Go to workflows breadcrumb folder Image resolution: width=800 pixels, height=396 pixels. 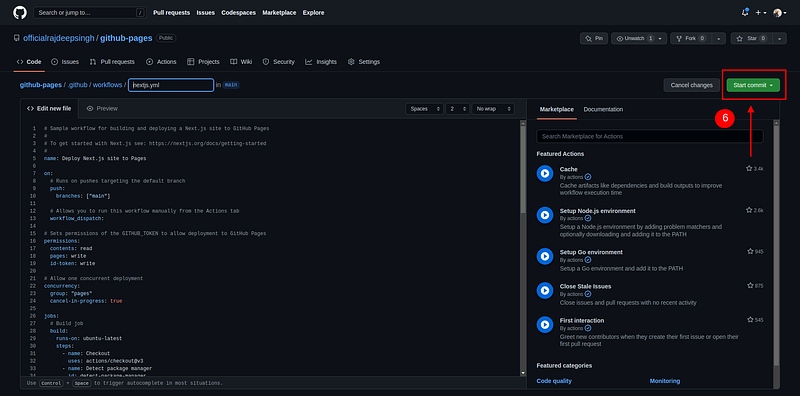pos(107,85)
